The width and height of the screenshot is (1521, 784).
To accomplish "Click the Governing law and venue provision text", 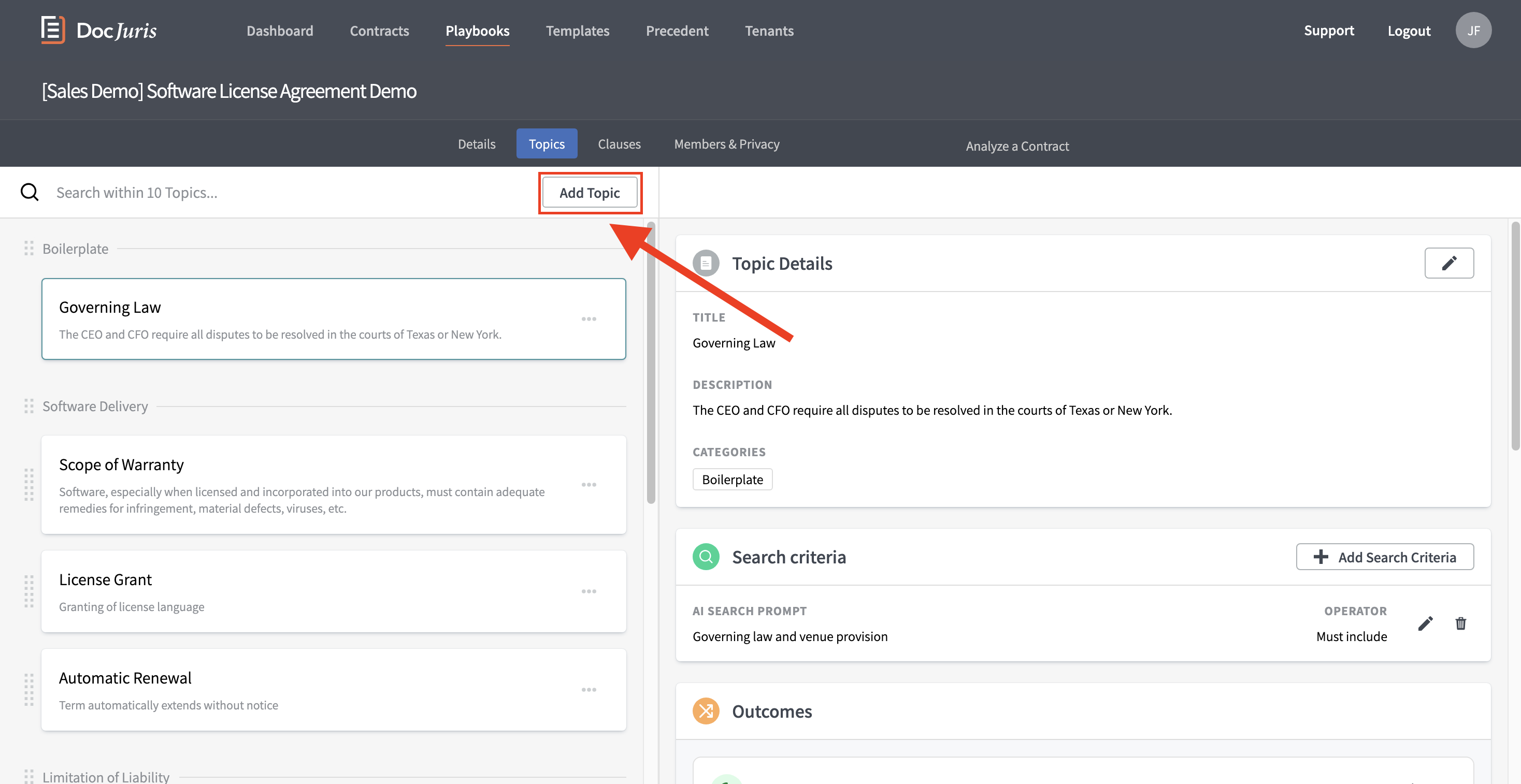I will (x=790, y=636).
